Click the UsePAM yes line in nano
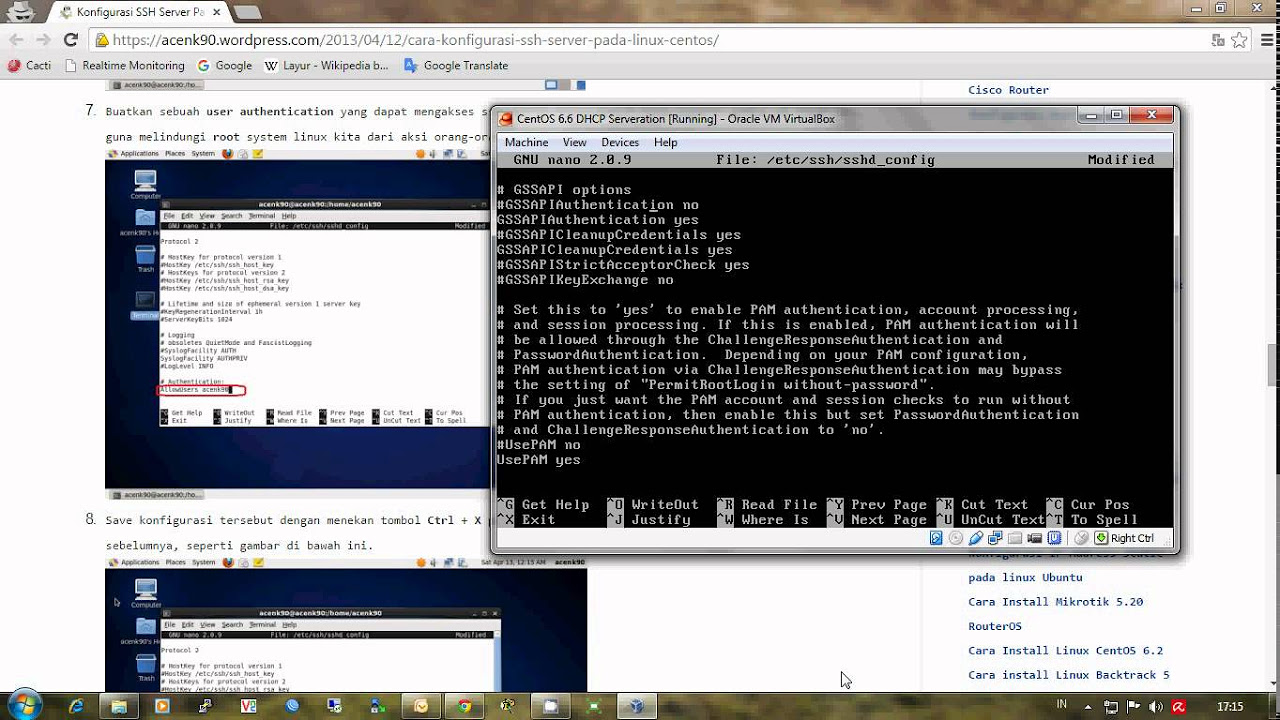This screenshot has width=1280, height=720. pos(539,460)
